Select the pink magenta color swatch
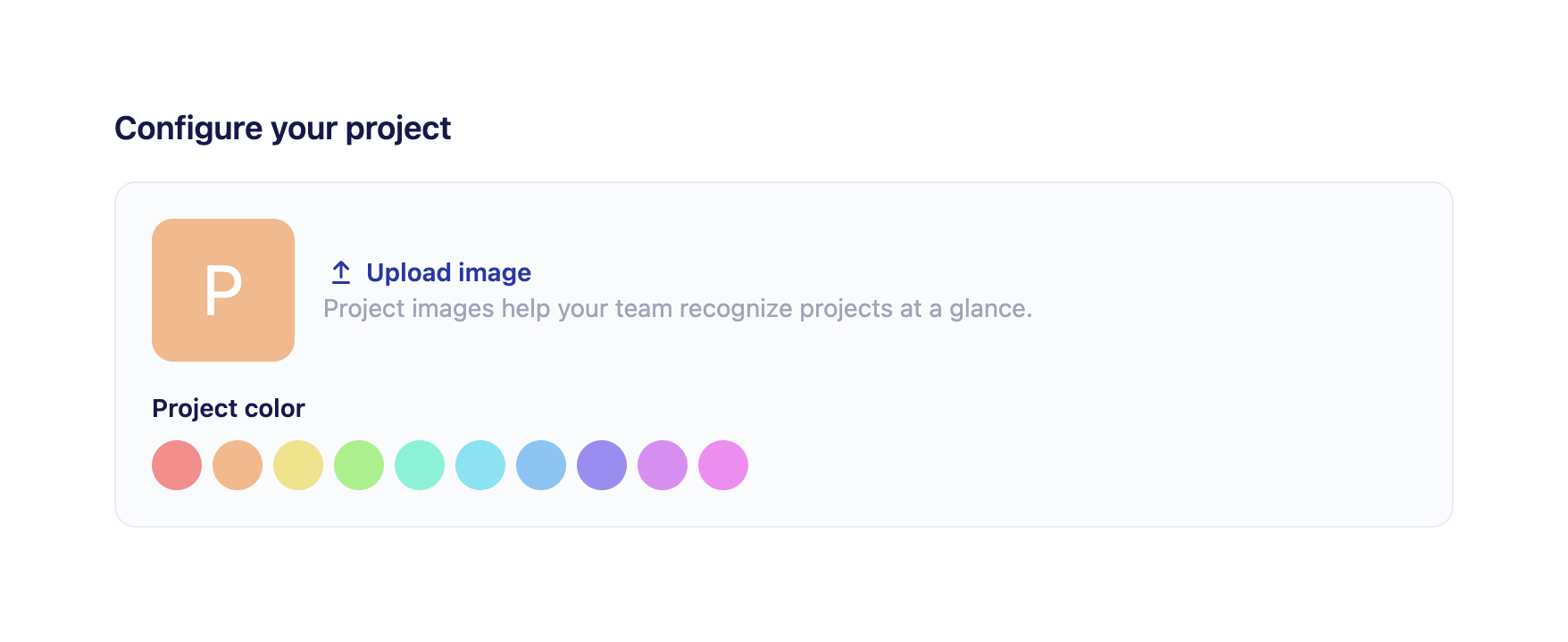This screenshot has height=642, width=1568. click(x=723, y=465)
